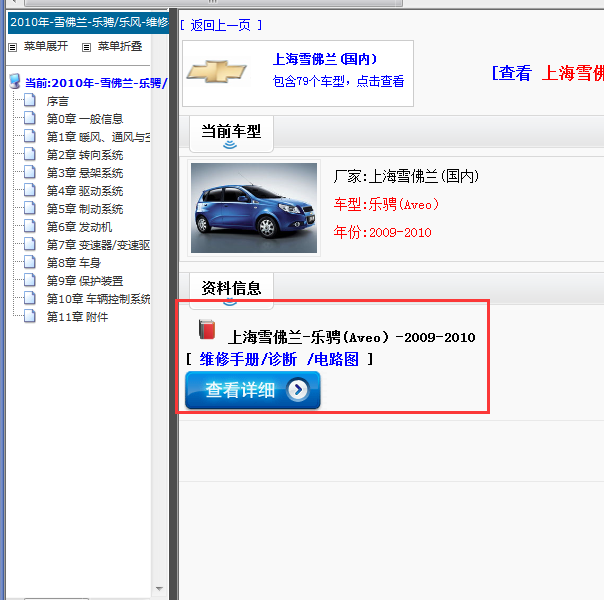Screen dimensions: 604x600
Task: Open 第11章 附件 chapter
Action: [x=77, y=317]
